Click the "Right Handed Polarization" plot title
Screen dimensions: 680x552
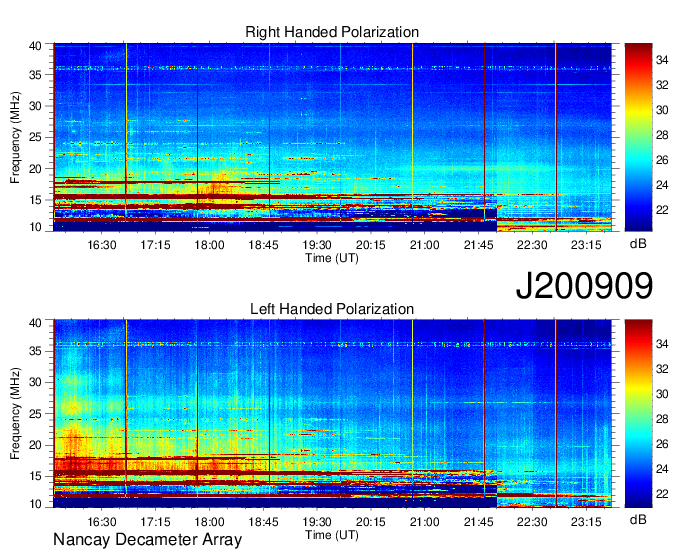click(x=332, y=32)
